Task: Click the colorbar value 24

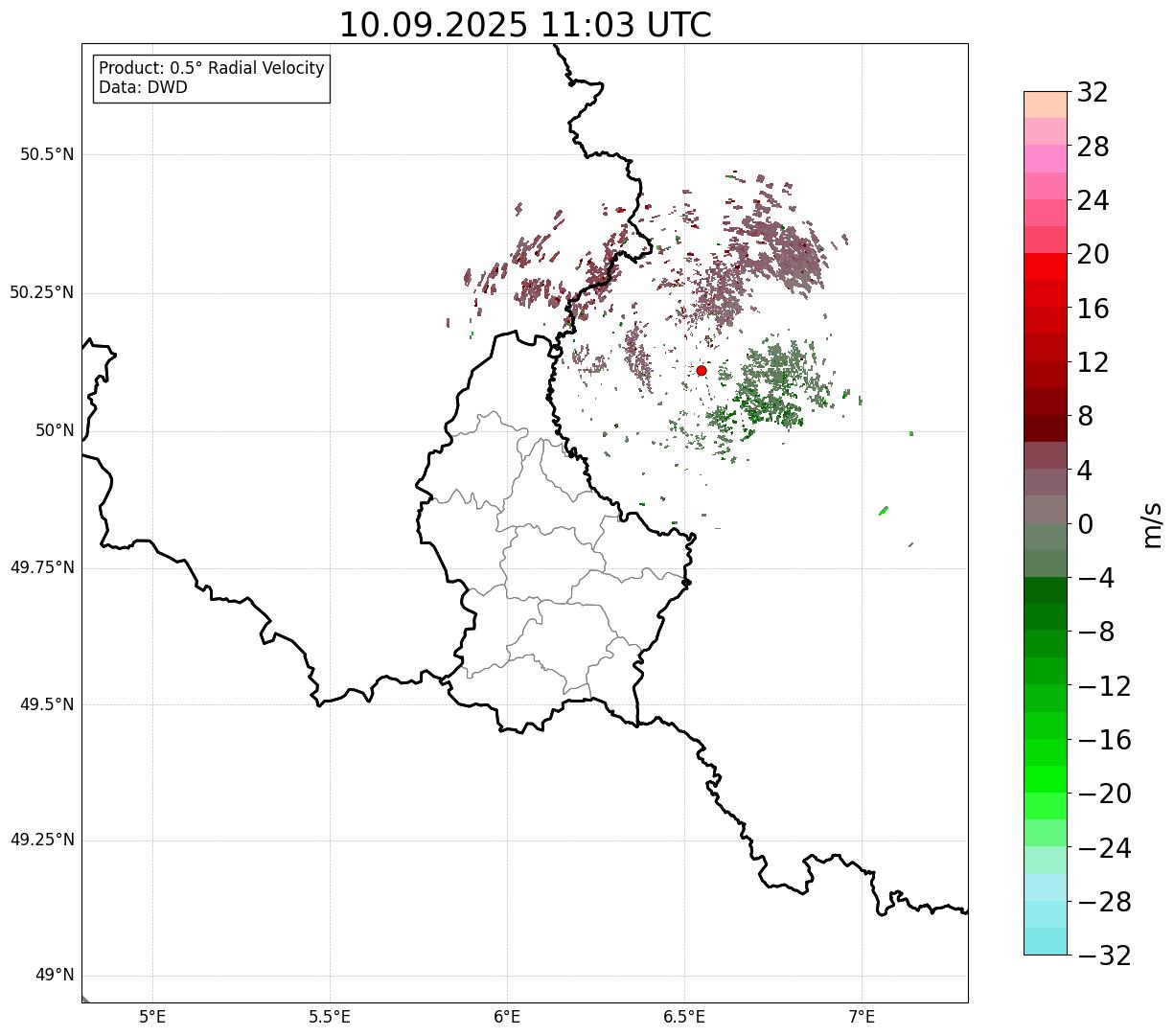Action: click(1093, 200)
